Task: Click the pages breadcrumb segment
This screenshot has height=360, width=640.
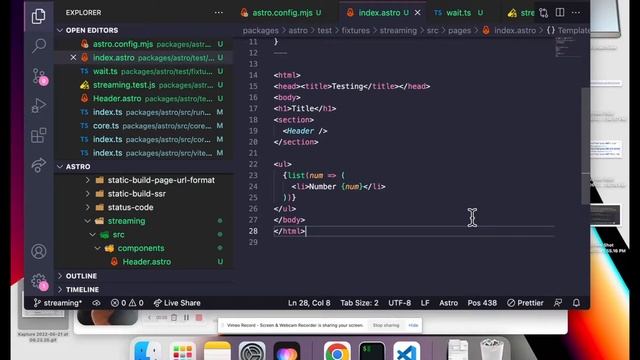Action: [459, 30]
